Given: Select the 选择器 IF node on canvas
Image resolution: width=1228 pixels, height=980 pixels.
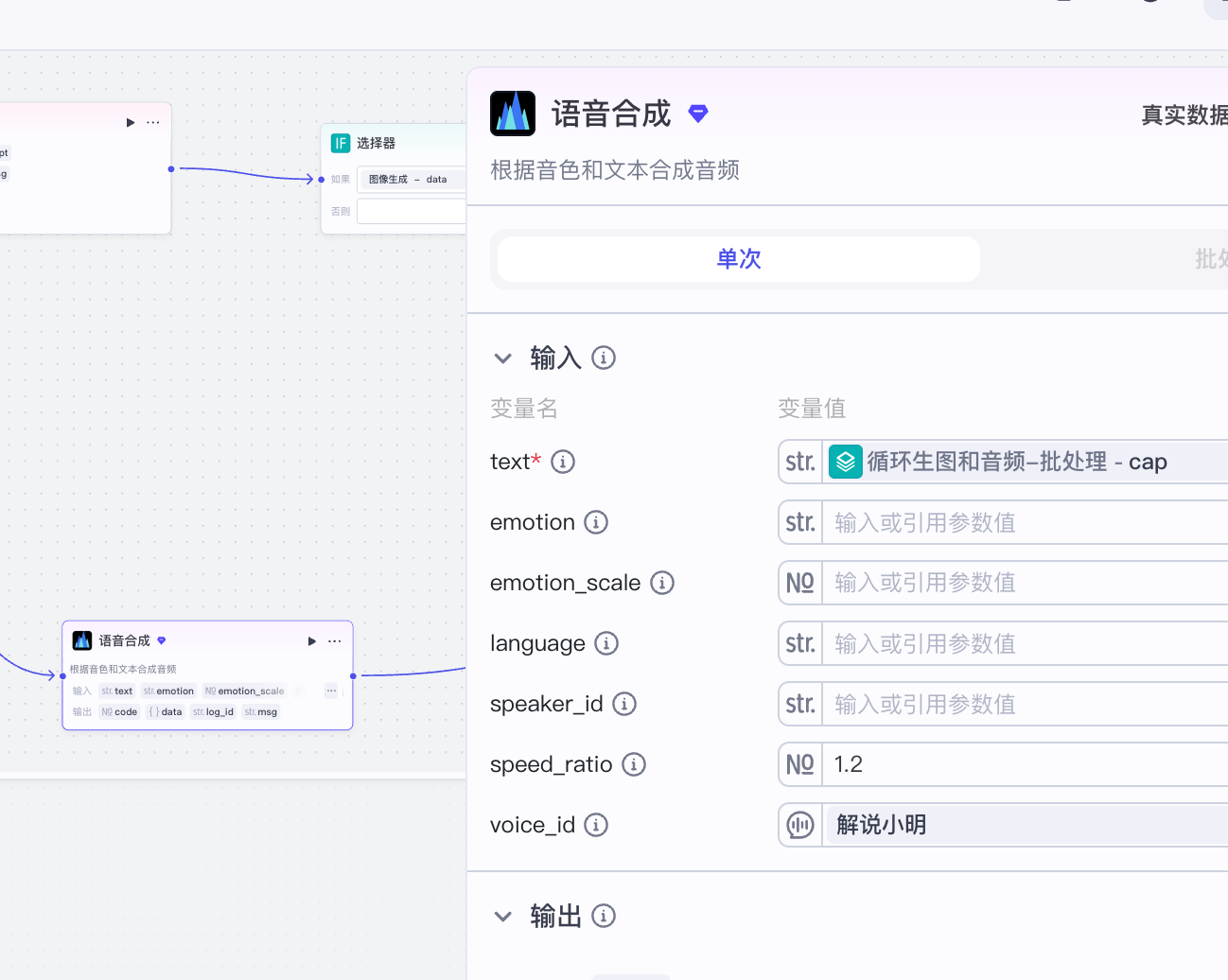Looking at the screenshot, I should (x=377, y=144).
